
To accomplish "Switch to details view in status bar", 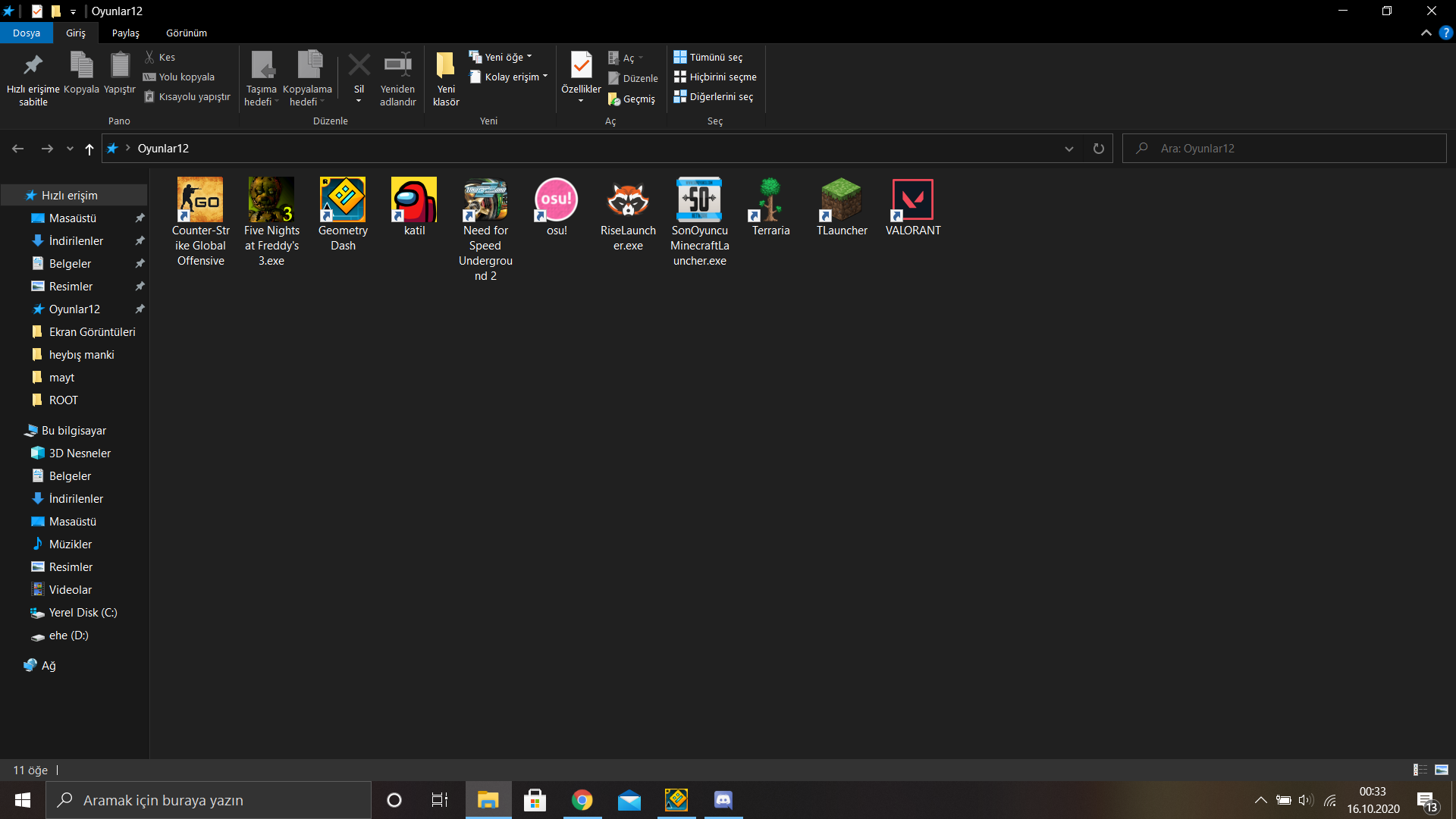I will tap(1420, 770).
